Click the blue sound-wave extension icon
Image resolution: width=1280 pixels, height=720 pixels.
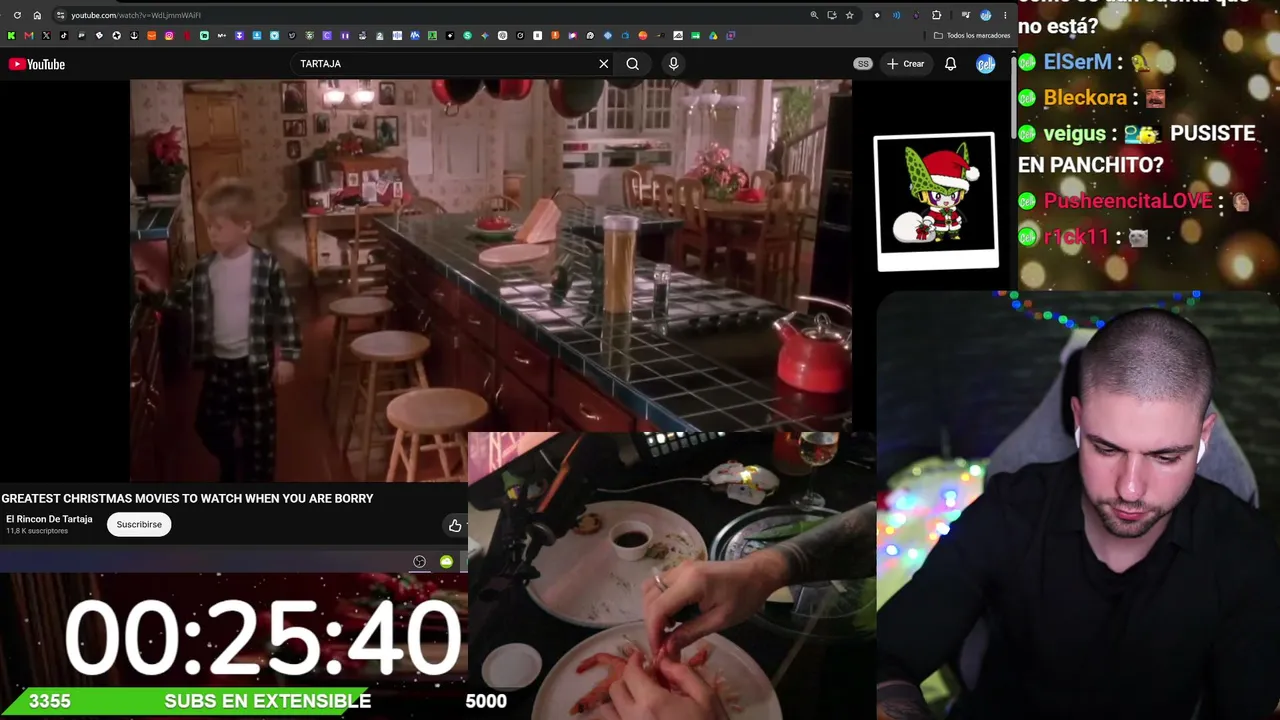(x=896, y=15)
